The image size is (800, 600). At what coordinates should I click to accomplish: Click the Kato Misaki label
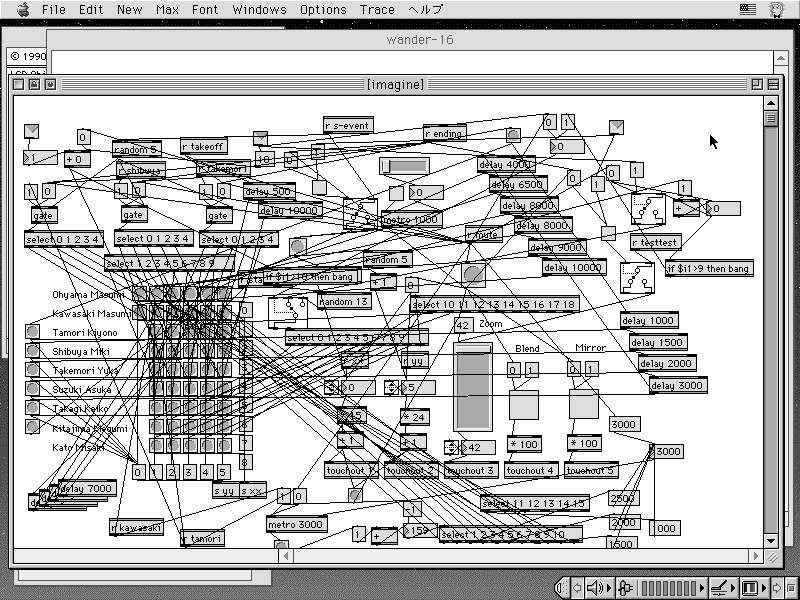click(x=78, y=447)
